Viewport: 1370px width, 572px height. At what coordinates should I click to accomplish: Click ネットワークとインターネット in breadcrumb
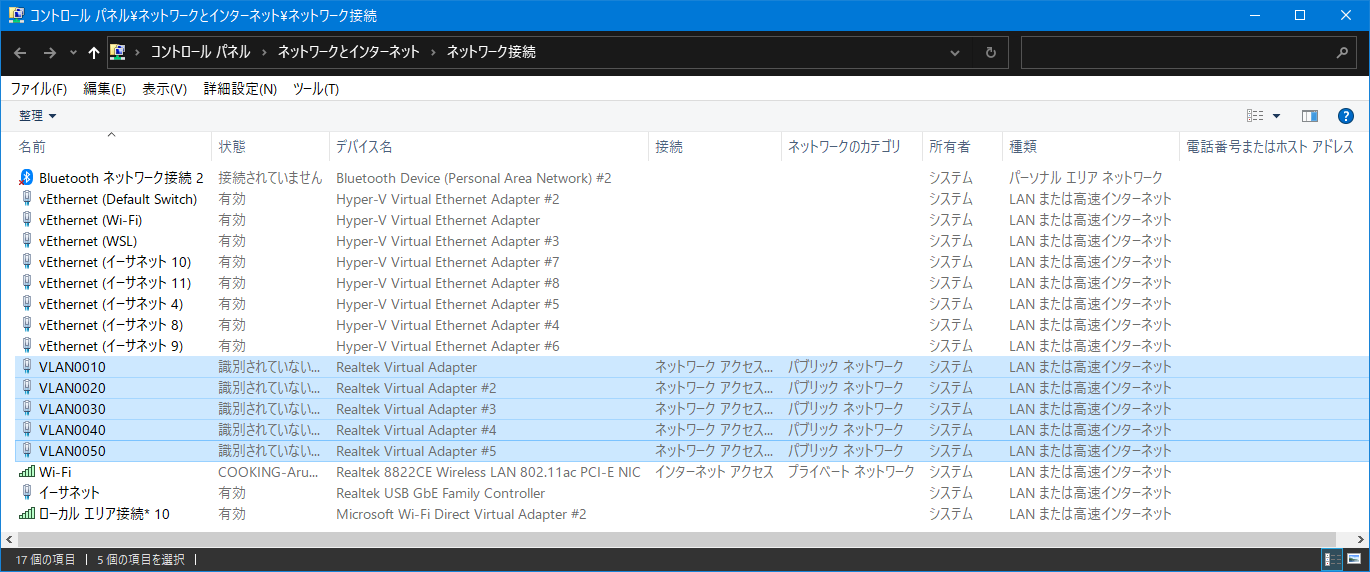click(x=348, y=52)
